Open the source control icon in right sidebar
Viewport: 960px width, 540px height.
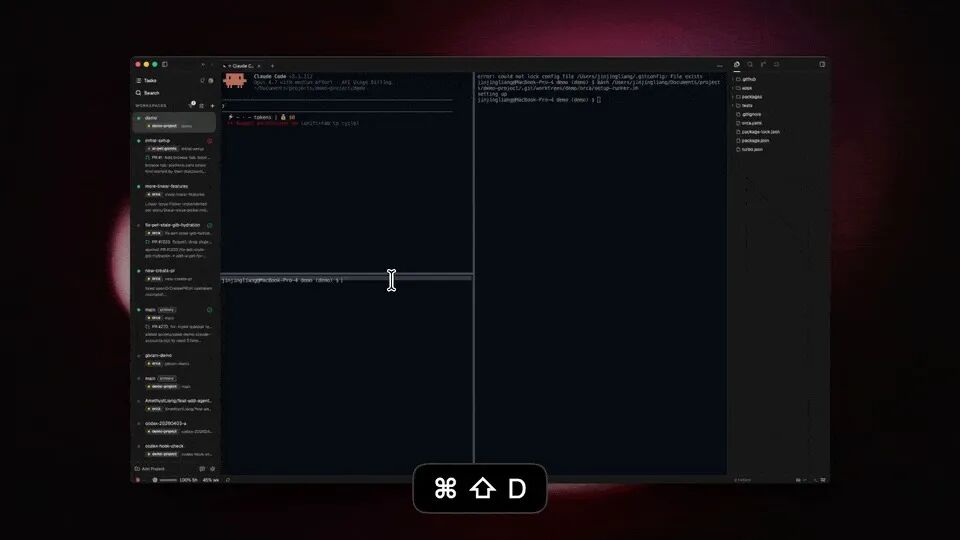[x=763, y=64]
